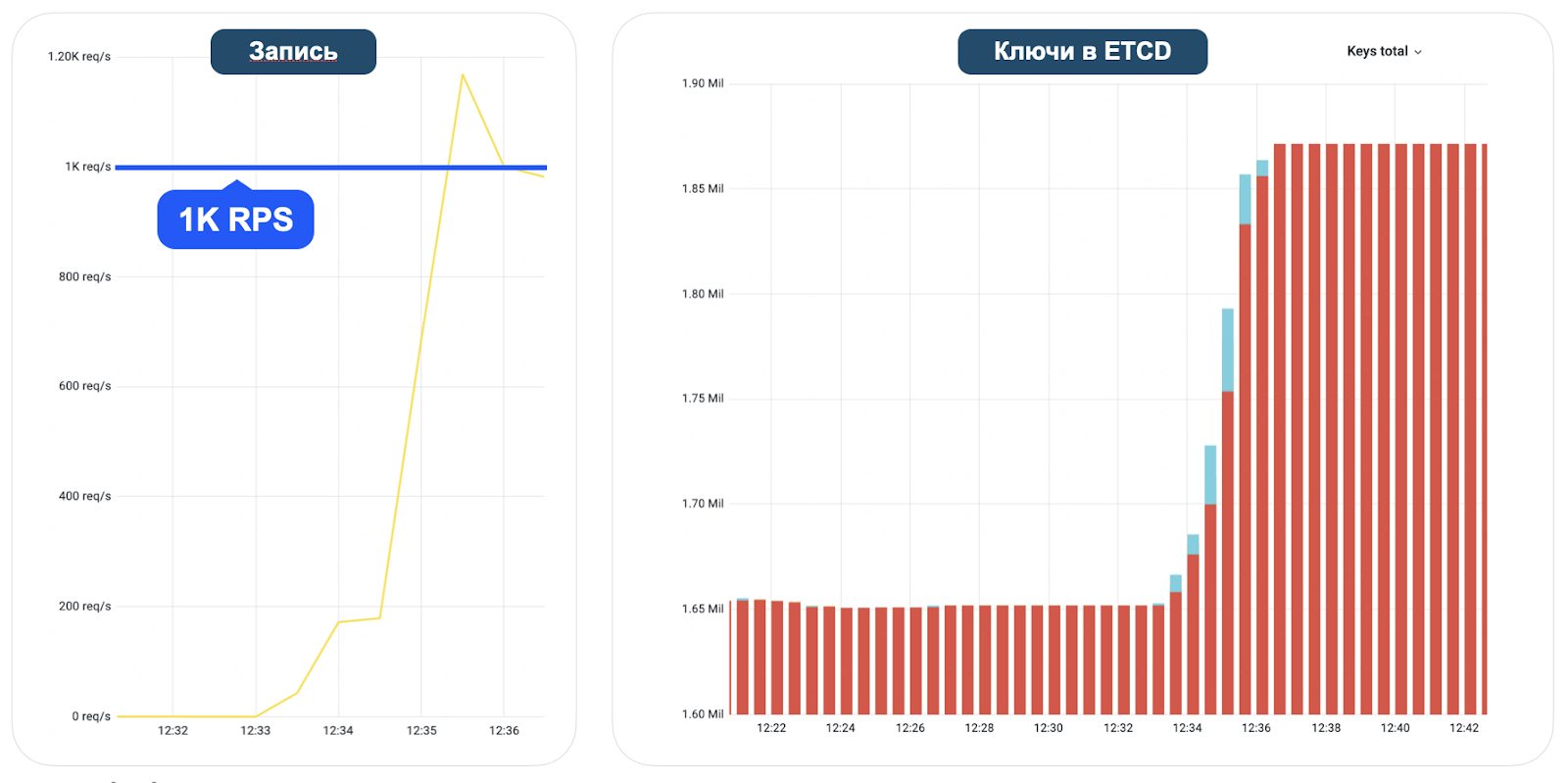Click the 1.20K req/s axis label
The image size is (1568, 783).
pos(79,57)
